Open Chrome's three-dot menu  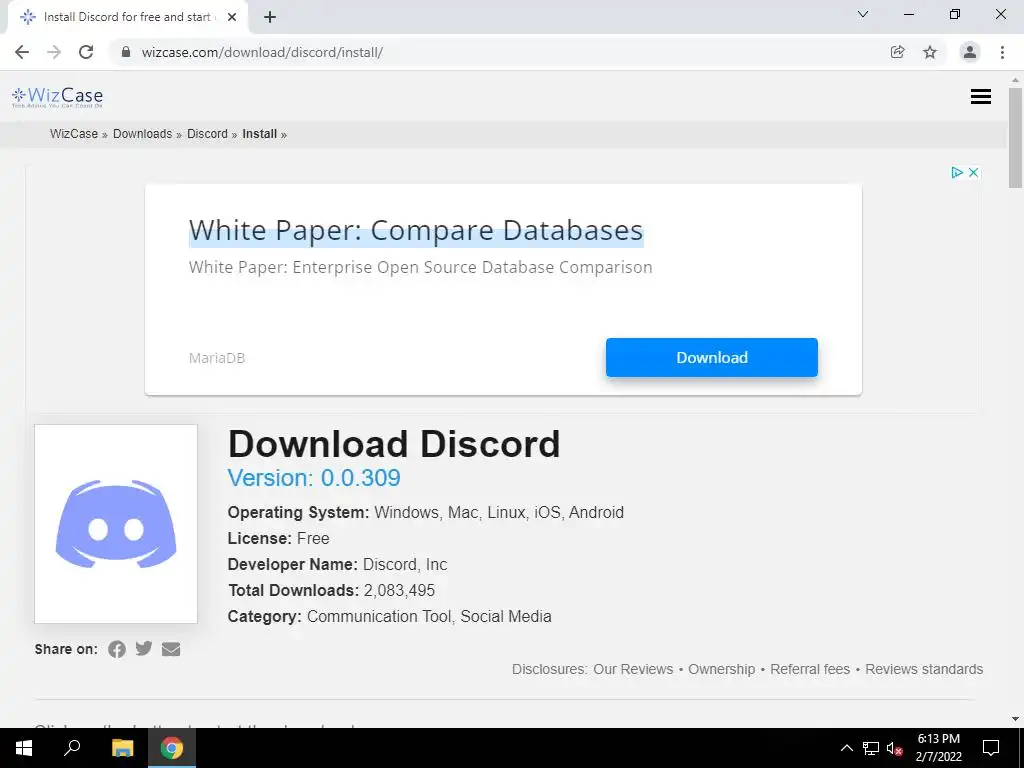[1002, 52]
